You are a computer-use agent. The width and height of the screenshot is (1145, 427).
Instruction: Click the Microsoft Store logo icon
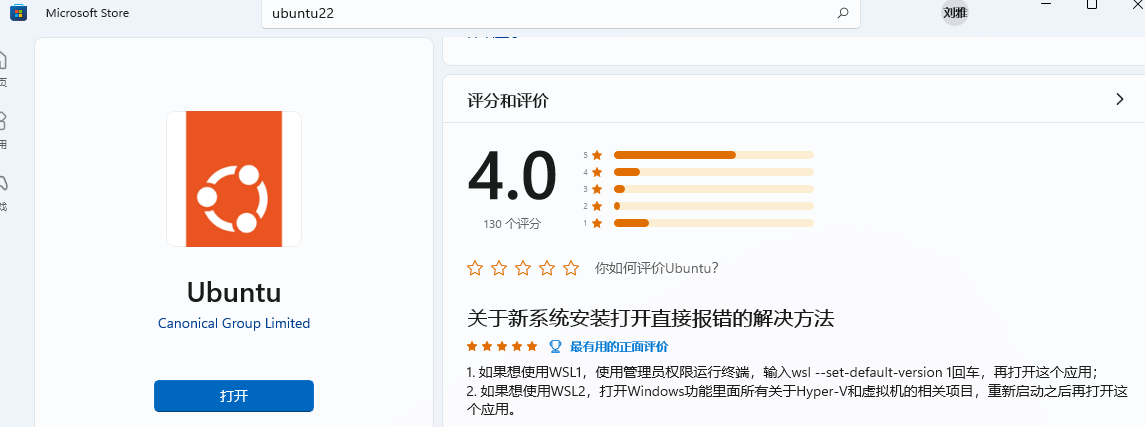click(18, 12)
